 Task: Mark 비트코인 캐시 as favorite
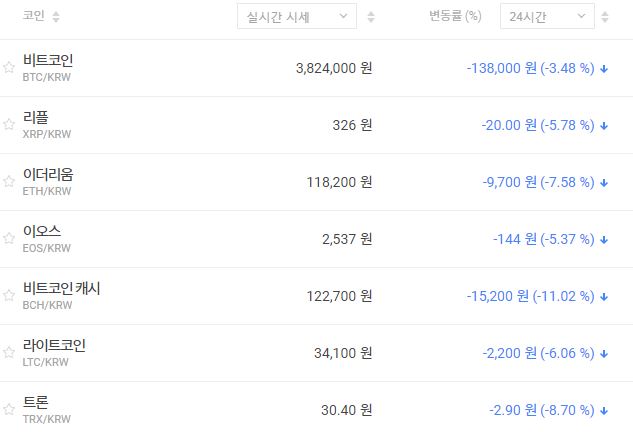(9, 296)
